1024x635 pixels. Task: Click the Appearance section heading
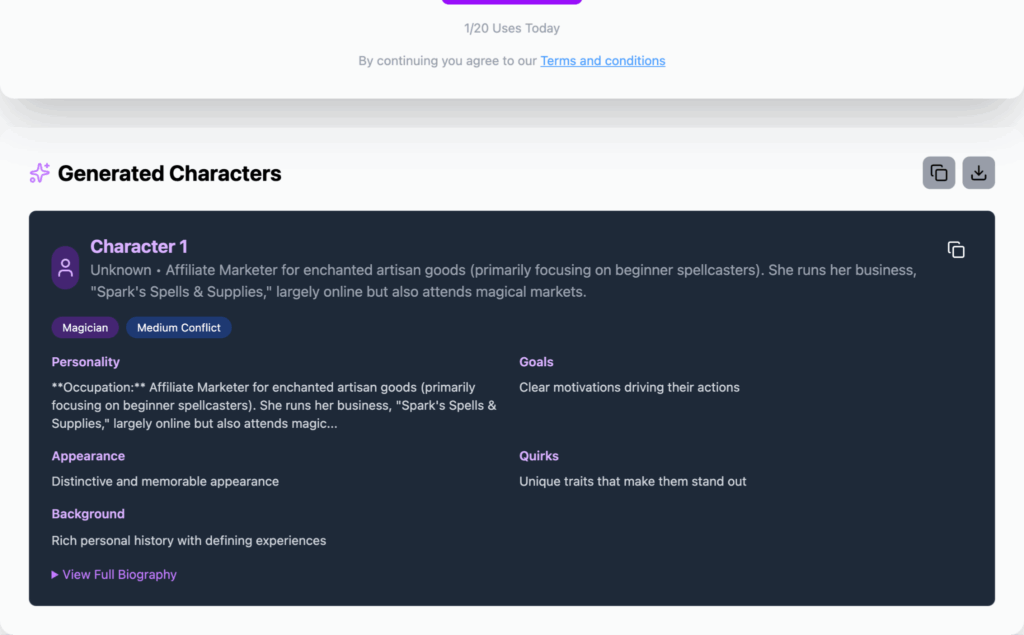[88, 456]
